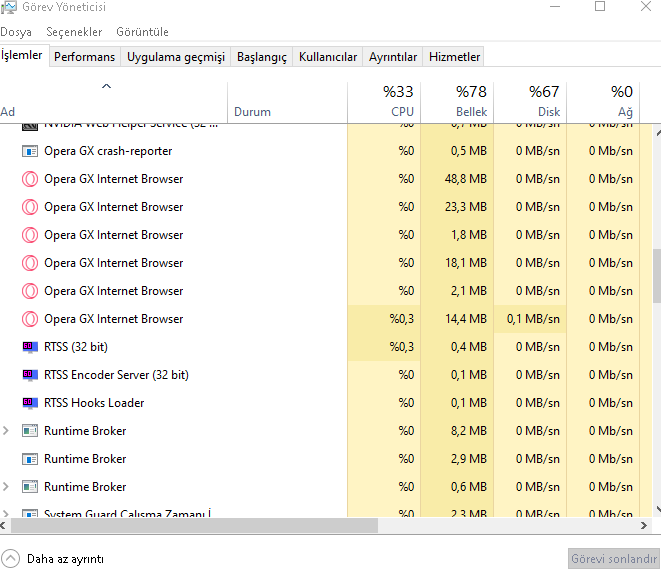Click the 14,4 MB memory value
The image size is (661, 577).
466,319
